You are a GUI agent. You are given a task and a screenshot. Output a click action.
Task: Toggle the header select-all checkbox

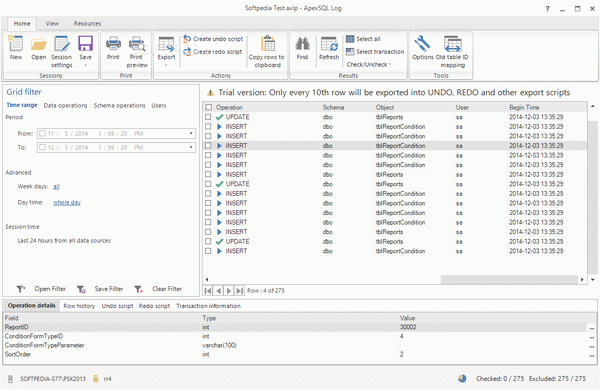point(209,108)
